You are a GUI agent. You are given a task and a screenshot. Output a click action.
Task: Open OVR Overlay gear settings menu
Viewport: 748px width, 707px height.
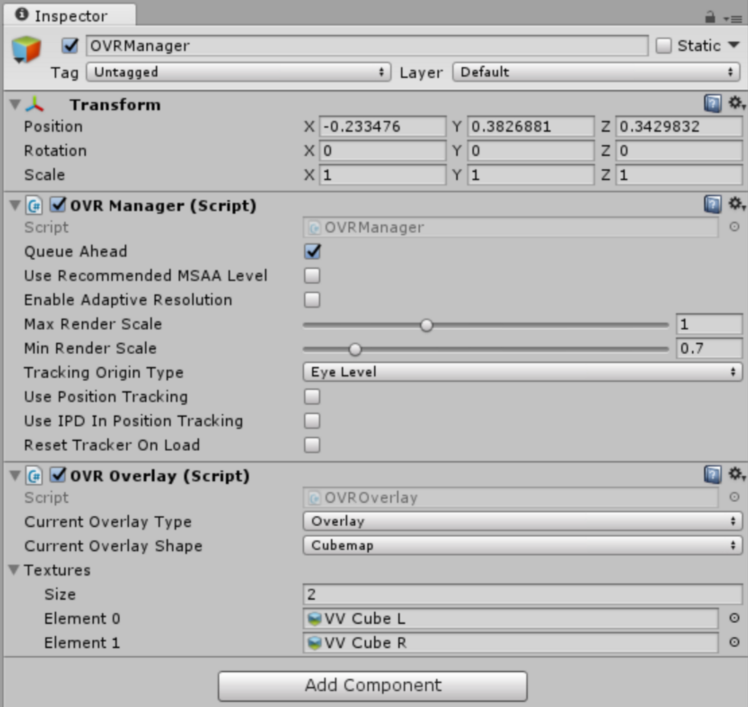(737, 474)
